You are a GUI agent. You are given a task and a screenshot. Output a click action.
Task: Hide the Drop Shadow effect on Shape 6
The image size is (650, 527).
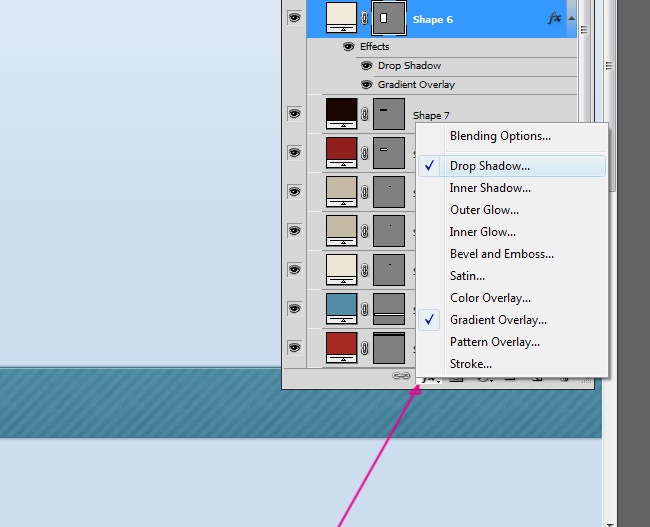[x=368, y=66]
